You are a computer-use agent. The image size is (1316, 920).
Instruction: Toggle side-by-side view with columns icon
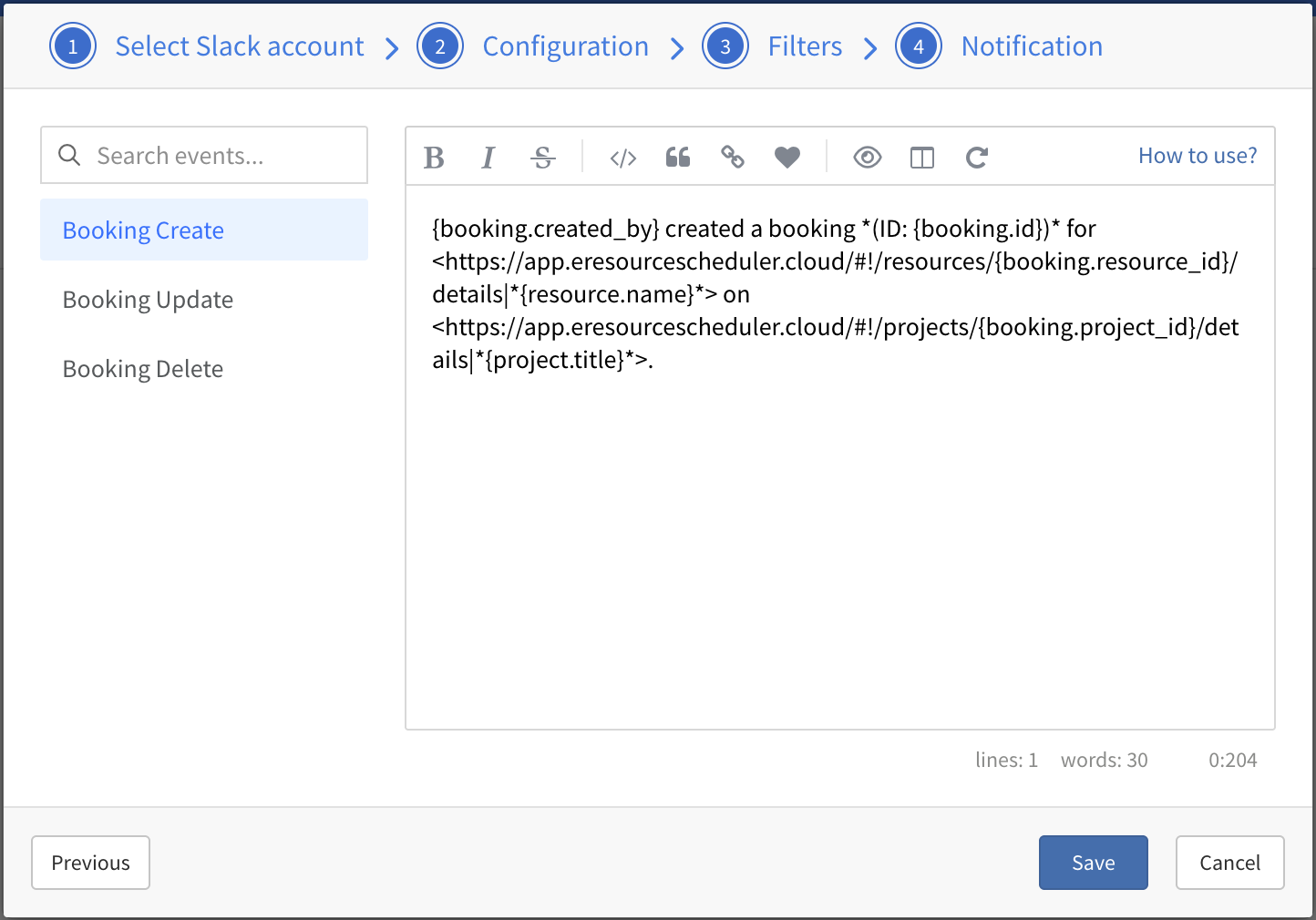[922, 158]
